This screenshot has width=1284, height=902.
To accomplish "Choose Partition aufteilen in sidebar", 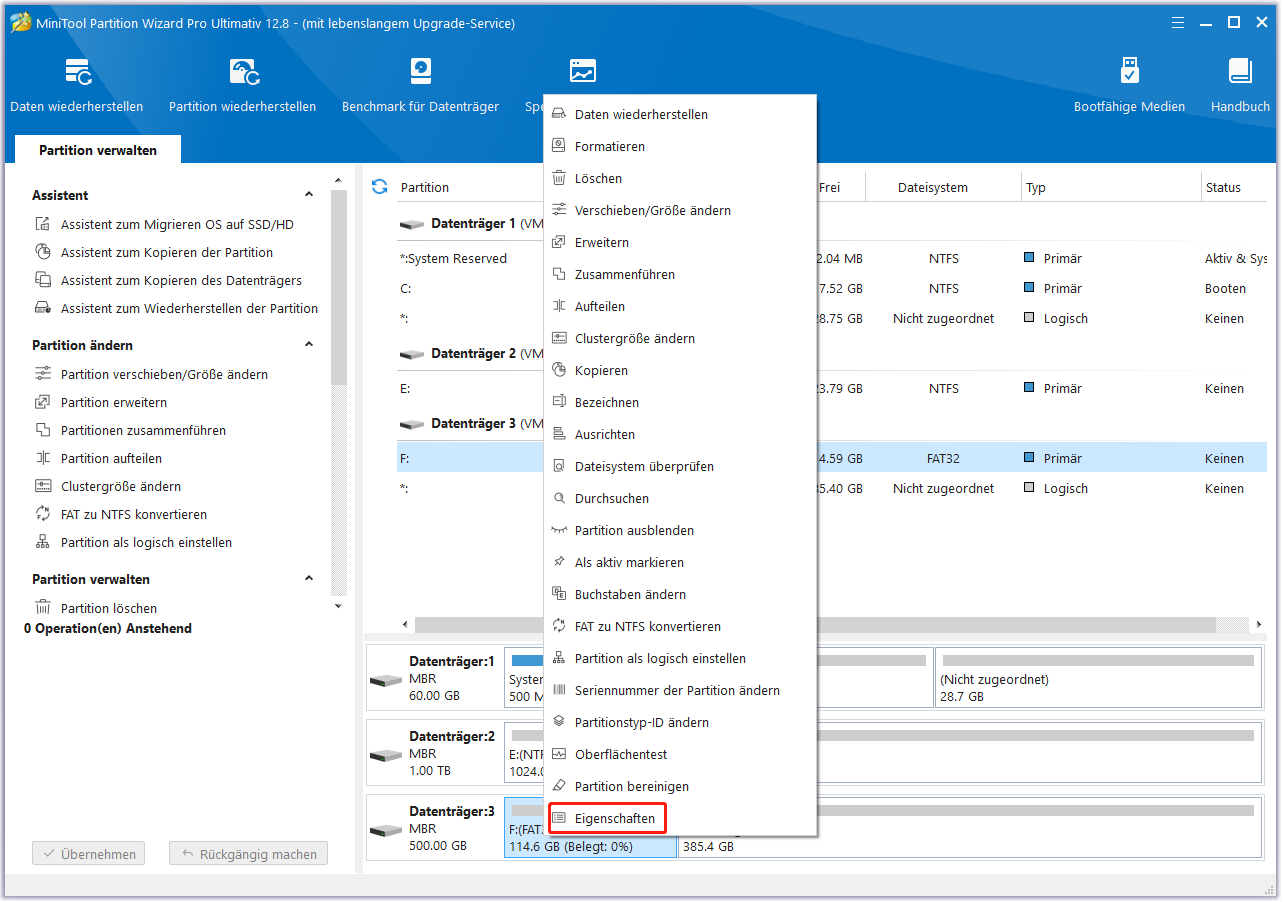I will pos(111,459).
